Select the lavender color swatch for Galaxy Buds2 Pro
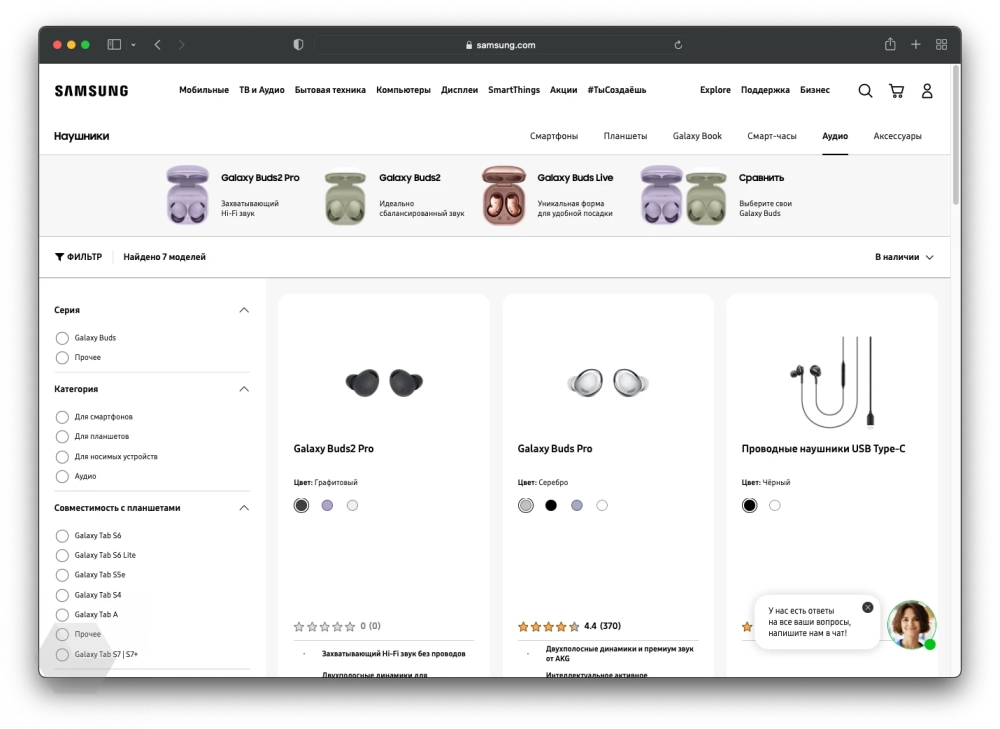Image resolution: width=1000 pixels, height=729 pixels. [327, 506]
